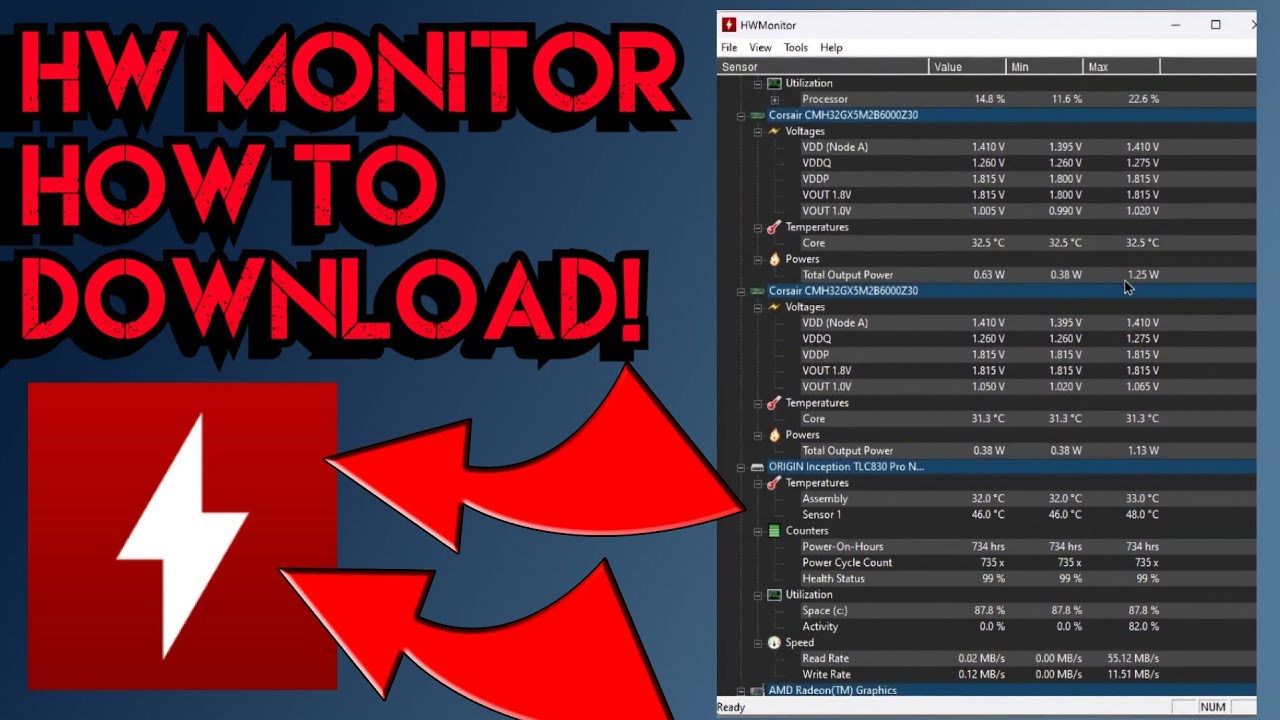Click the green Counters icon
1280x720 pixels.
773,531
